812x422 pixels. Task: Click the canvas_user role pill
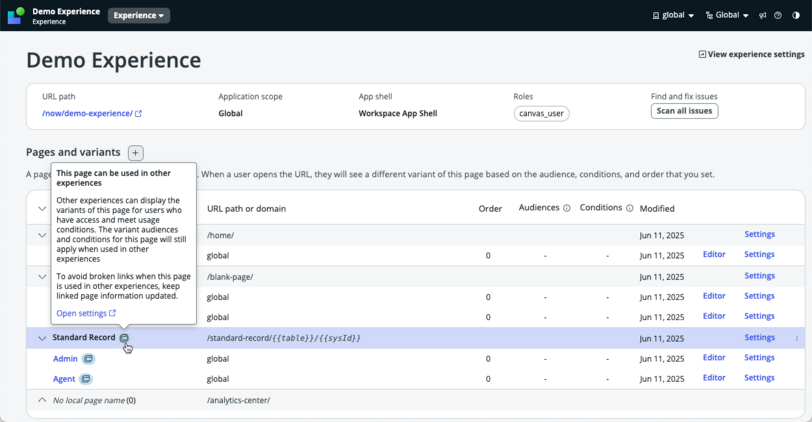point(541,113)
